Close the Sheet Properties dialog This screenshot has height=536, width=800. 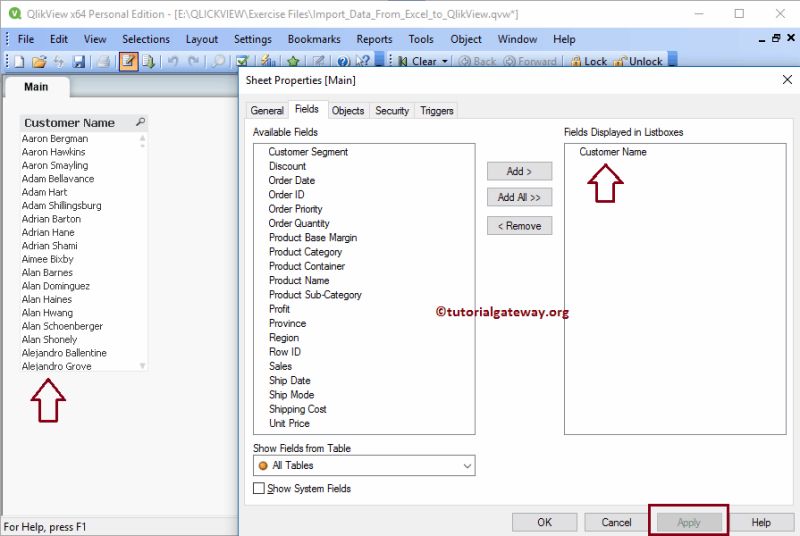pos(787,80)
